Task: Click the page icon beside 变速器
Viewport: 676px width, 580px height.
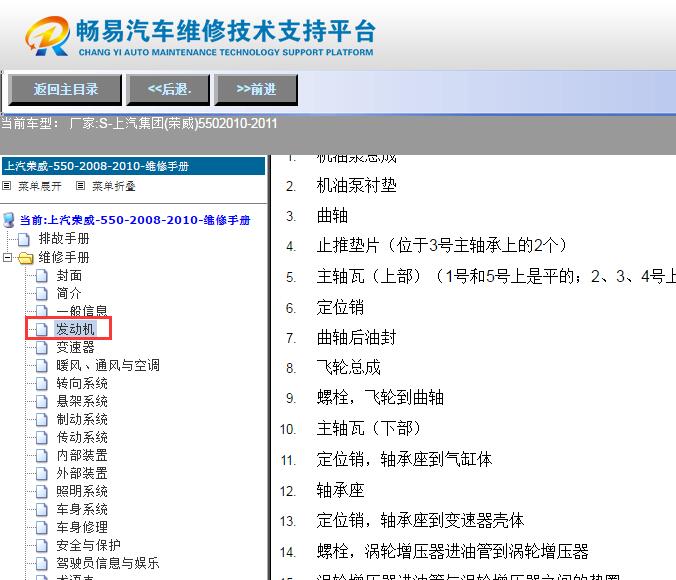Action: [41, 348]
